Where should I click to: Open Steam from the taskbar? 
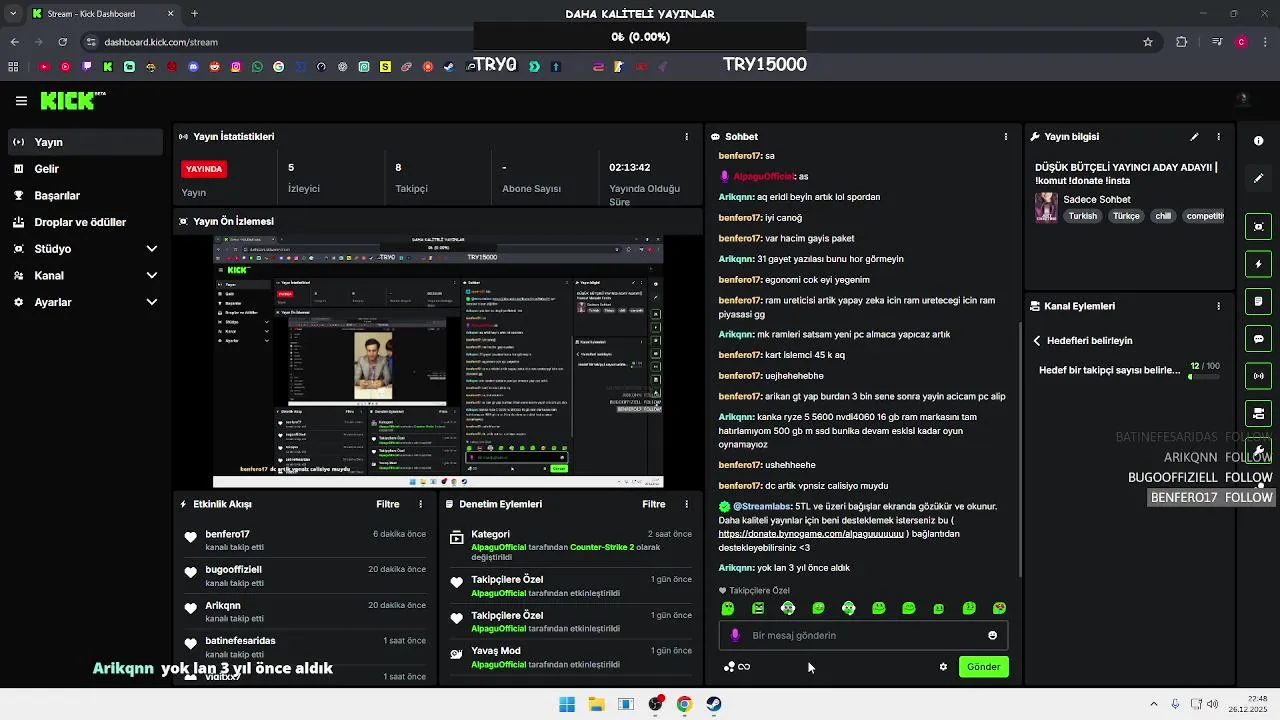coord(714,704)
